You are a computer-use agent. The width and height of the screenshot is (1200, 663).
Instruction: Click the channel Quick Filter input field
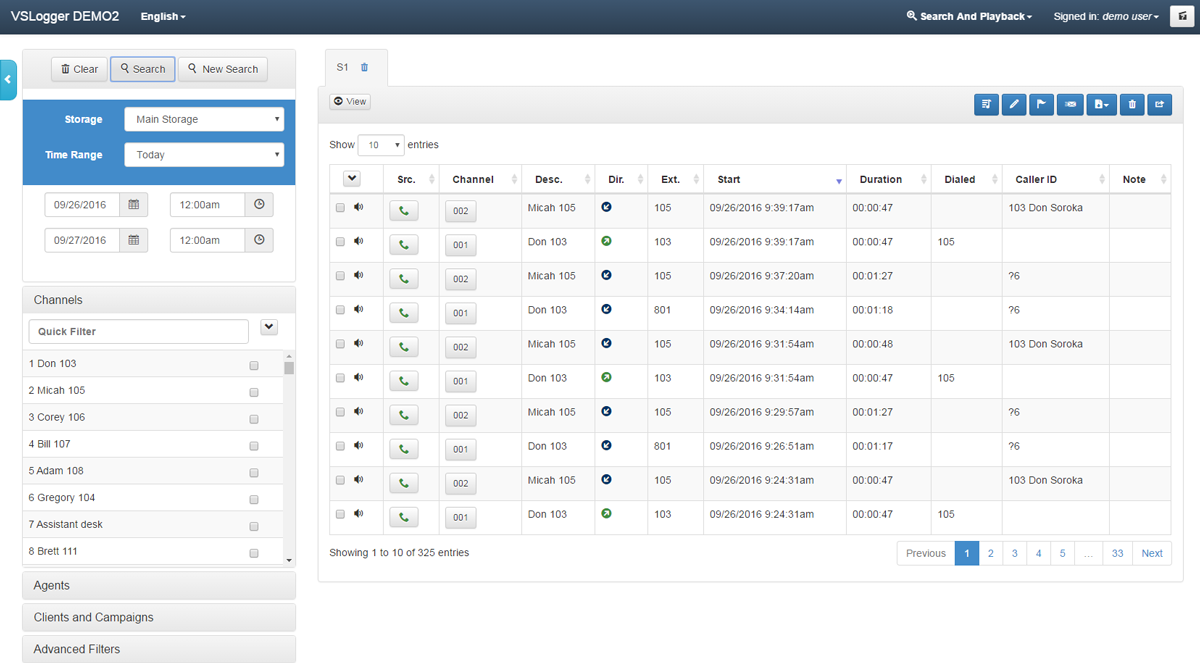coord(139,331)
